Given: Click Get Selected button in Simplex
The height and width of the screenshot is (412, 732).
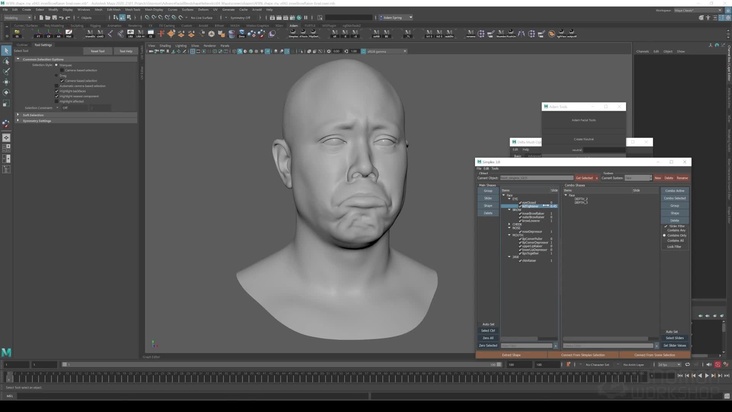Looking at the screenshot, I should click(584, 178).
